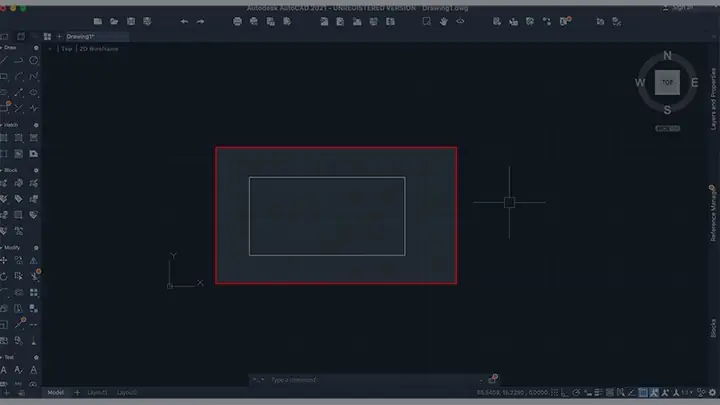Viewport: 720px width, 405px height.
Task: Collapse the Hatch tool group
Action: (x=1, y=125)
